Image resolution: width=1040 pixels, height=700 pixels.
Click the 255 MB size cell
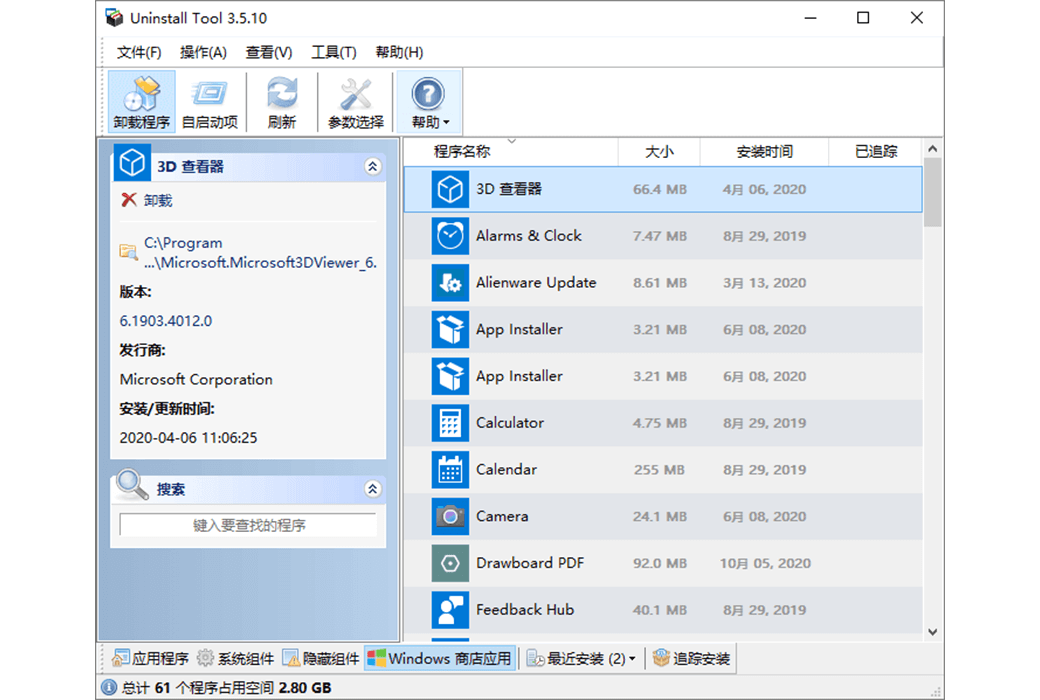(x=659, y=470)
